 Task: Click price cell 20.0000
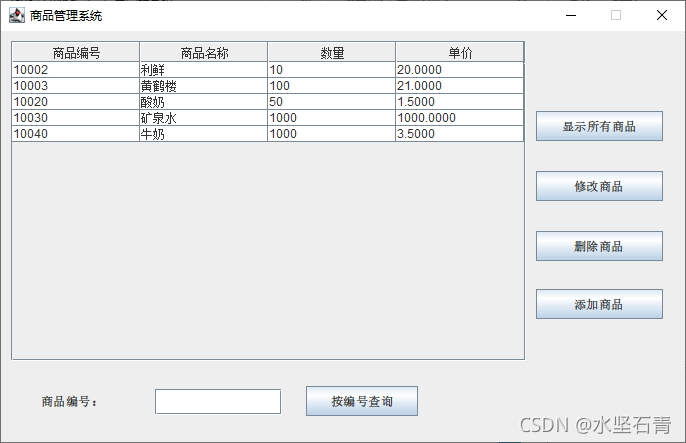(x=460, y=70)
